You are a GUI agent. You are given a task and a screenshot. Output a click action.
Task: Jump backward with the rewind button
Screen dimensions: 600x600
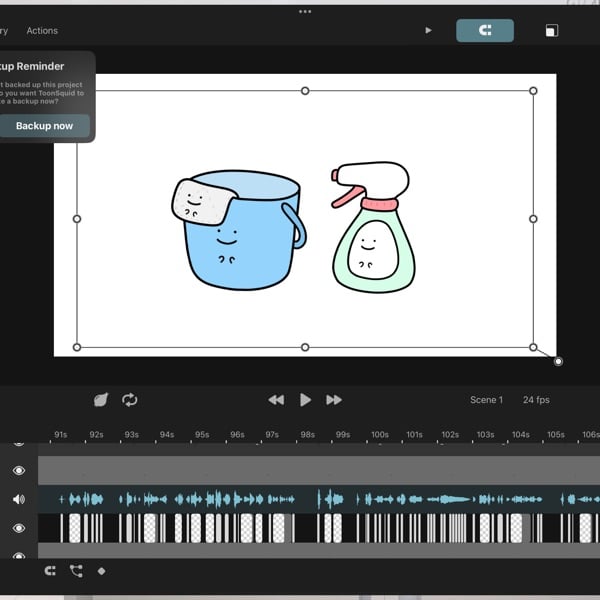276,400
